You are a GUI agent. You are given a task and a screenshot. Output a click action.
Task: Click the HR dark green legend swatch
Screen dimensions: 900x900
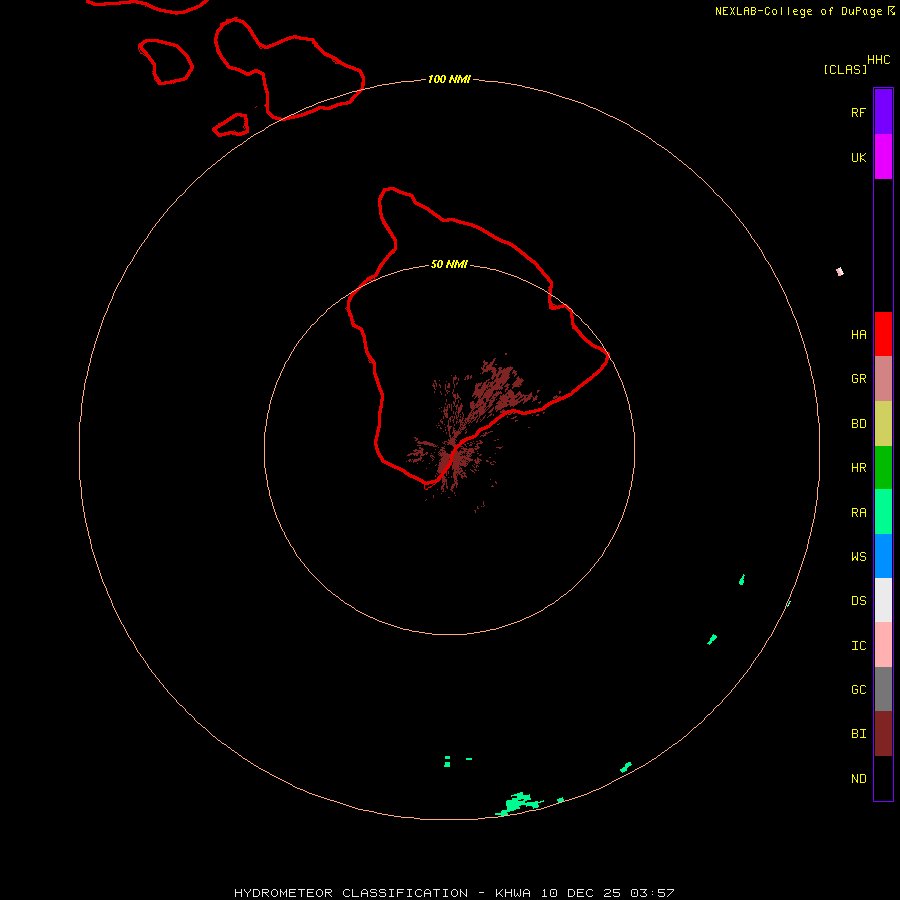pos(883,468)
